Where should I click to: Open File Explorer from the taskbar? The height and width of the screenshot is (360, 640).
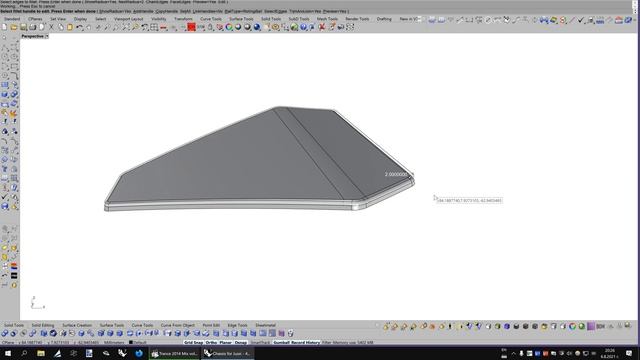pos(41,353)
